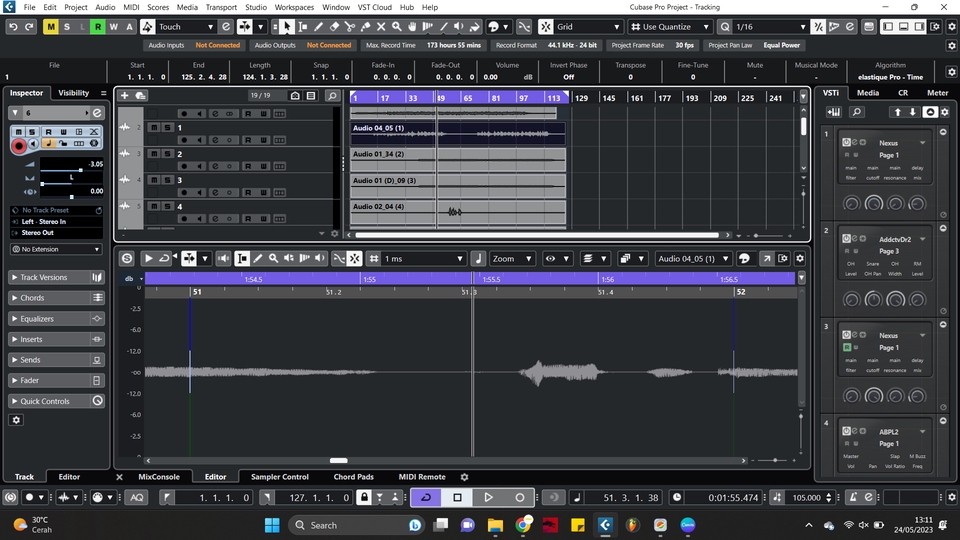Open the Zoom dropdown in sample editor
This screenshot has height=540, width=960.
(512, 258)
